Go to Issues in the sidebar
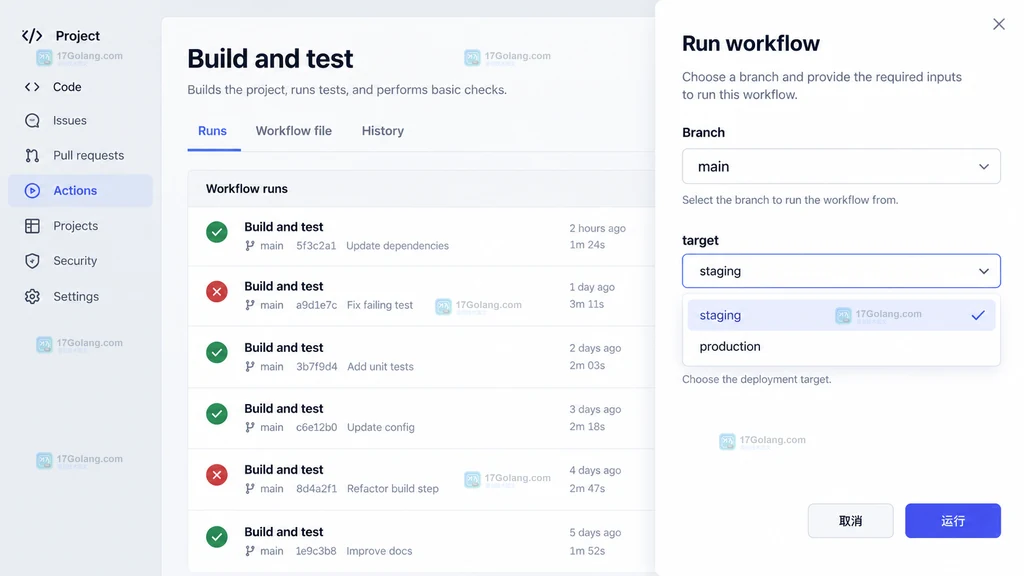Image resolution: width=1024 pixels, height=576 pixels. coord(70,121)
